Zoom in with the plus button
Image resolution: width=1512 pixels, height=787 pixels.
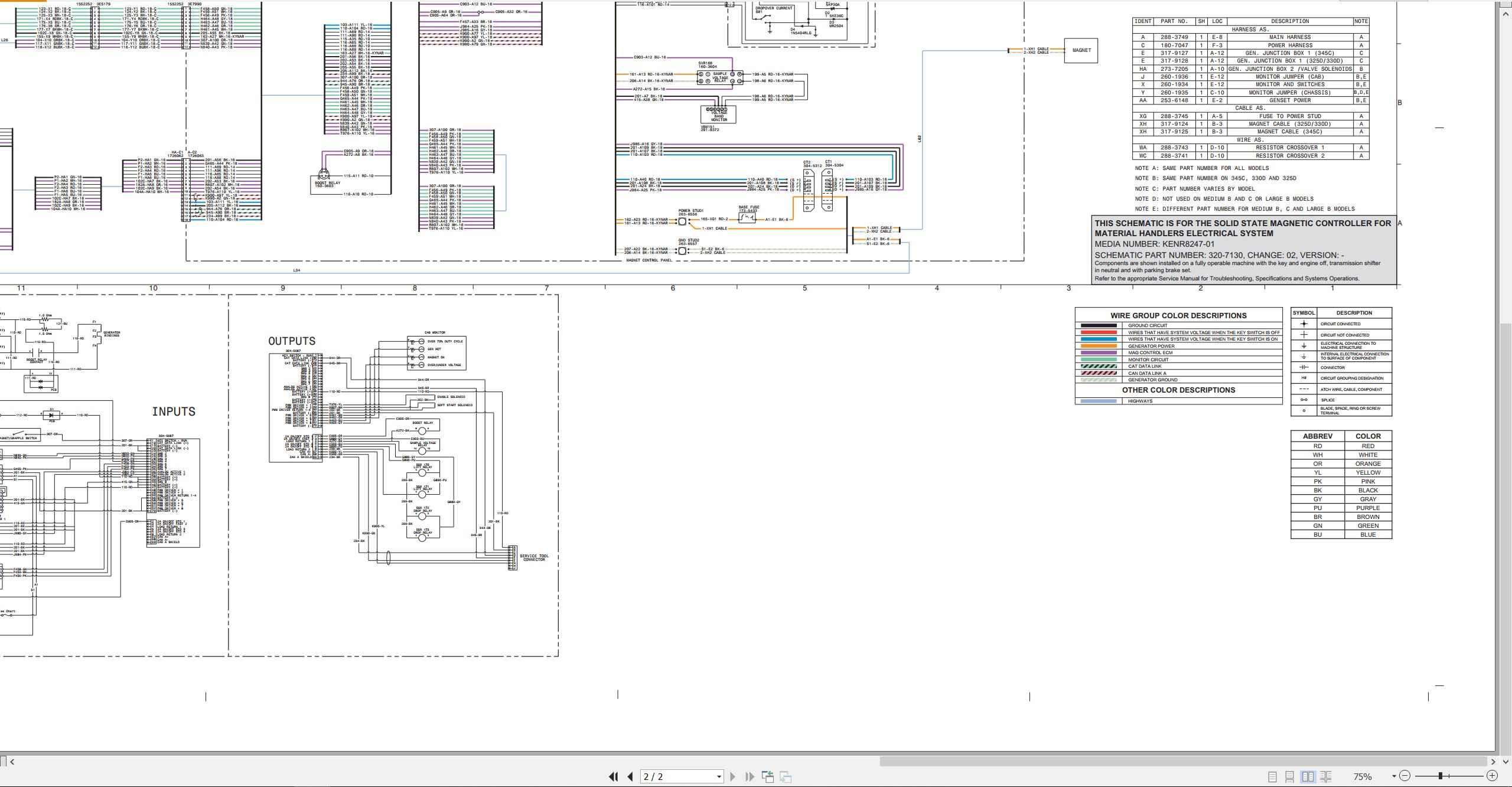1492,776
